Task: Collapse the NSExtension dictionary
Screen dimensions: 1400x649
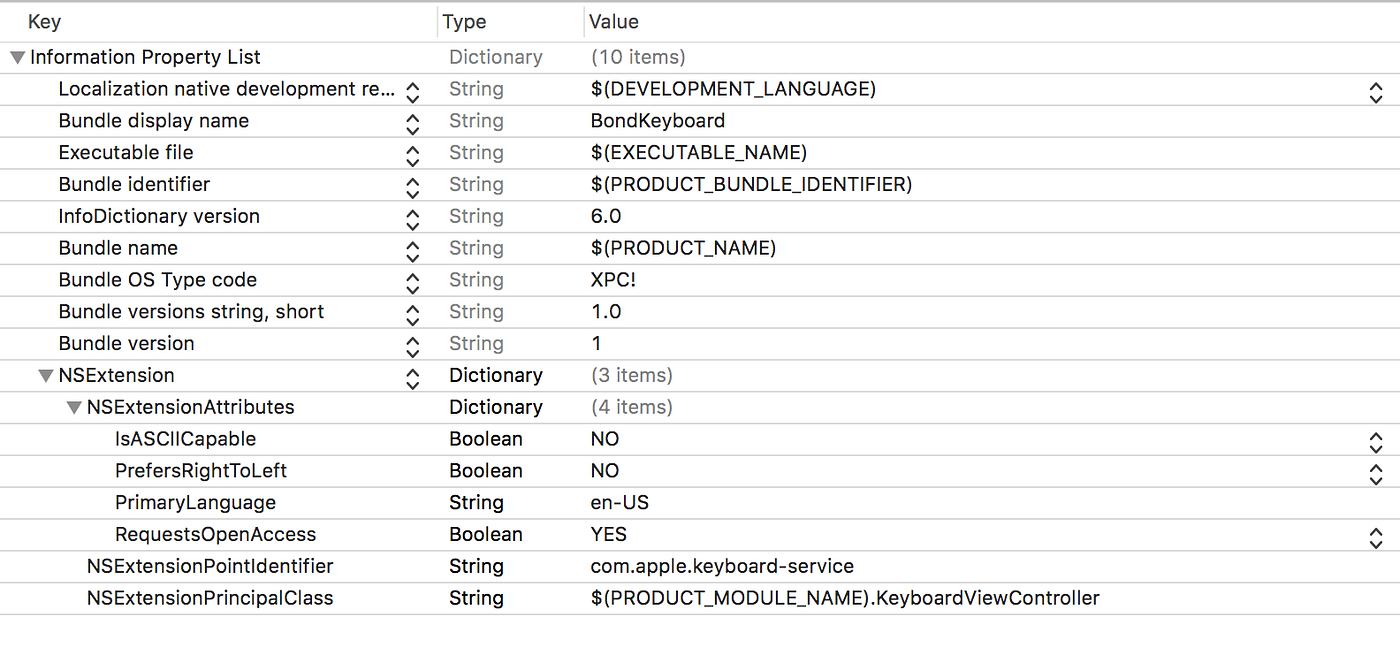Action: (46, 376)
